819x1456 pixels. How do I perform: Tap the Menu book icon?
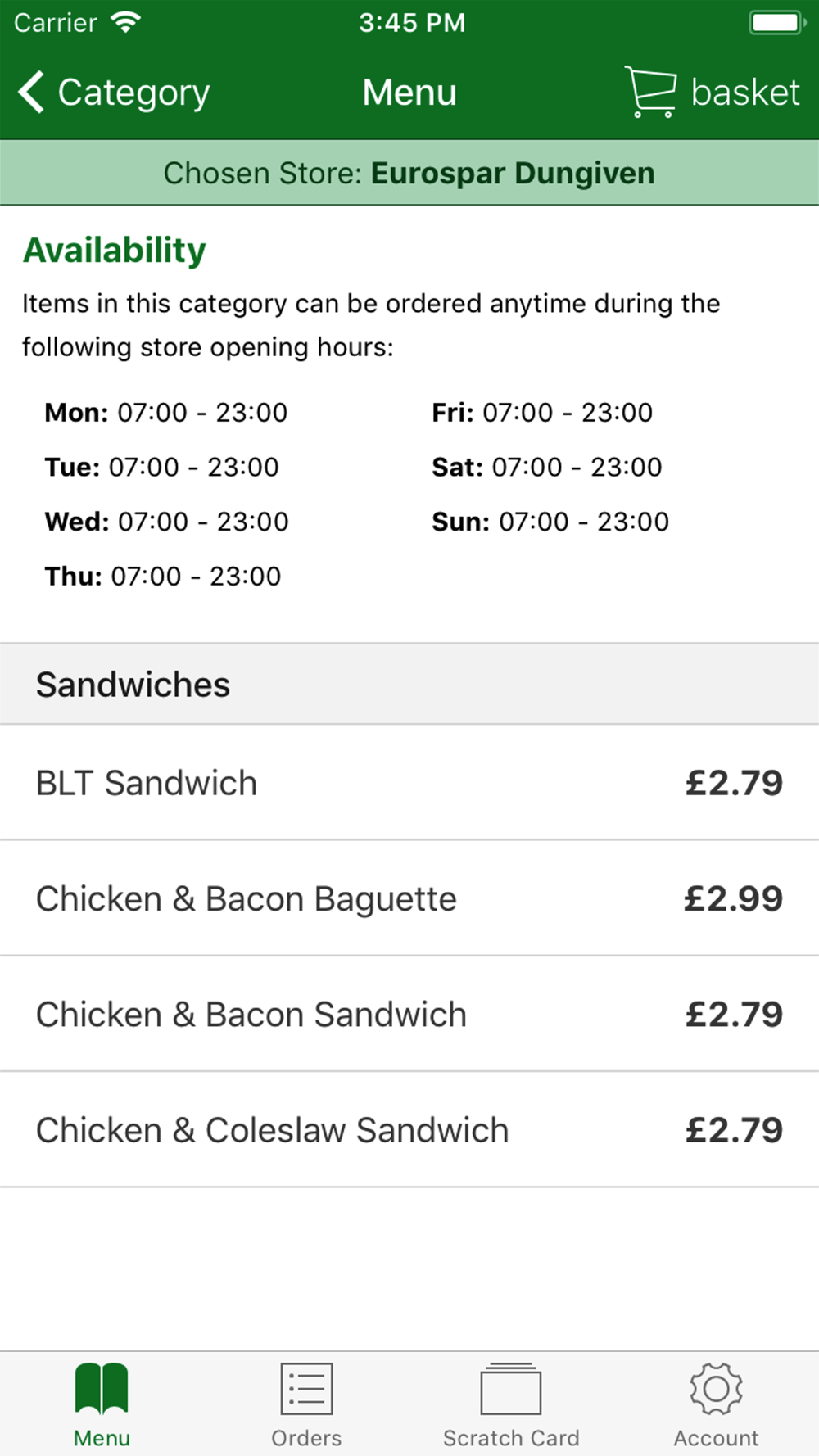102,1388
